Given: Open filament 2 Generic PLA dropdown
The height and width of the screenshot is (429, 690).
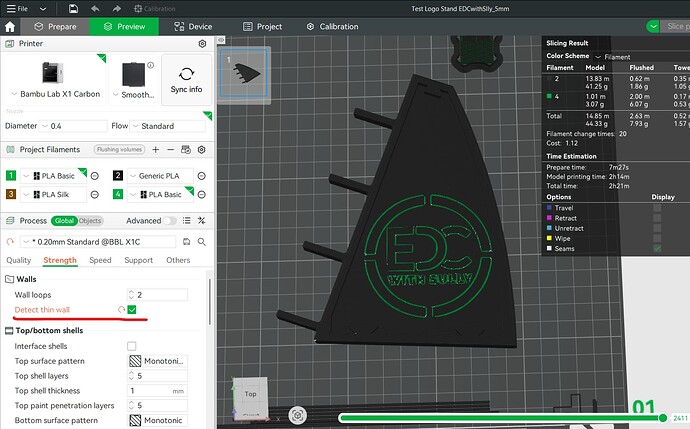Looking at the screenshot, I should (x=160, y=176).
